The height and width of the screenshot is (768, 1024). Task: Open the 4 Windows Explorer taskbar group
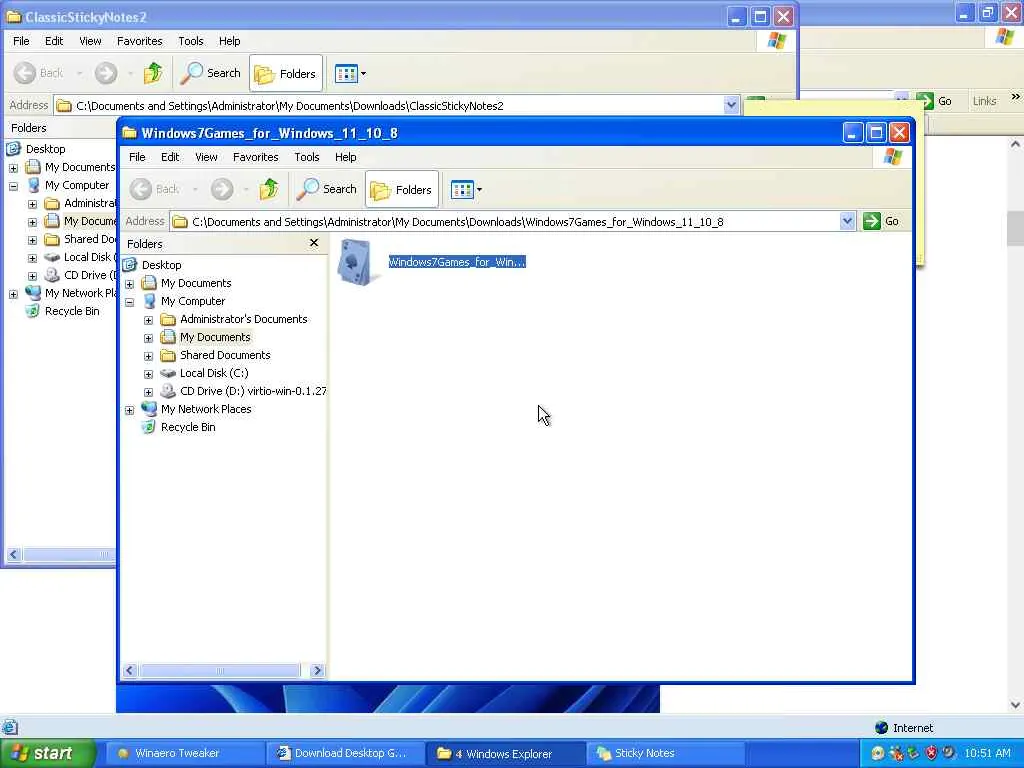pos(503,753)
